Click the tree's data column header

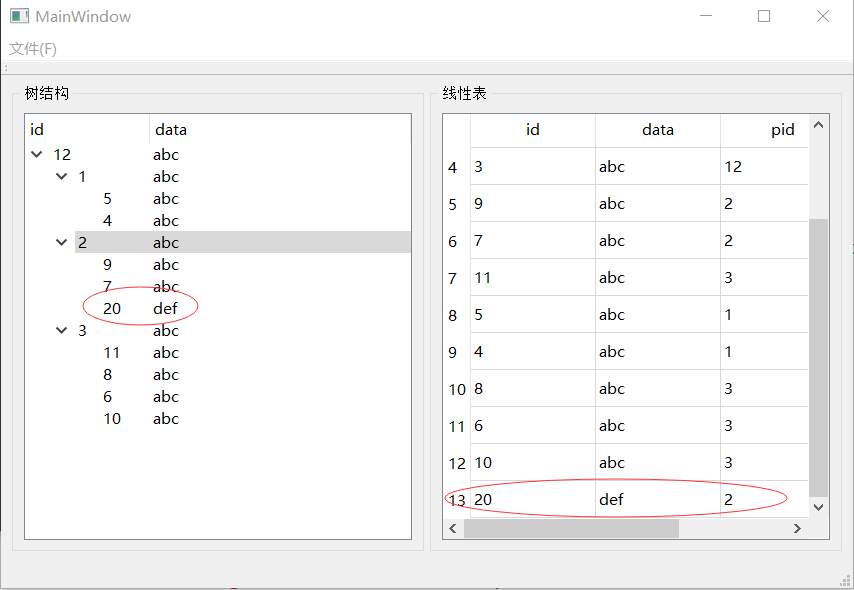280,130
